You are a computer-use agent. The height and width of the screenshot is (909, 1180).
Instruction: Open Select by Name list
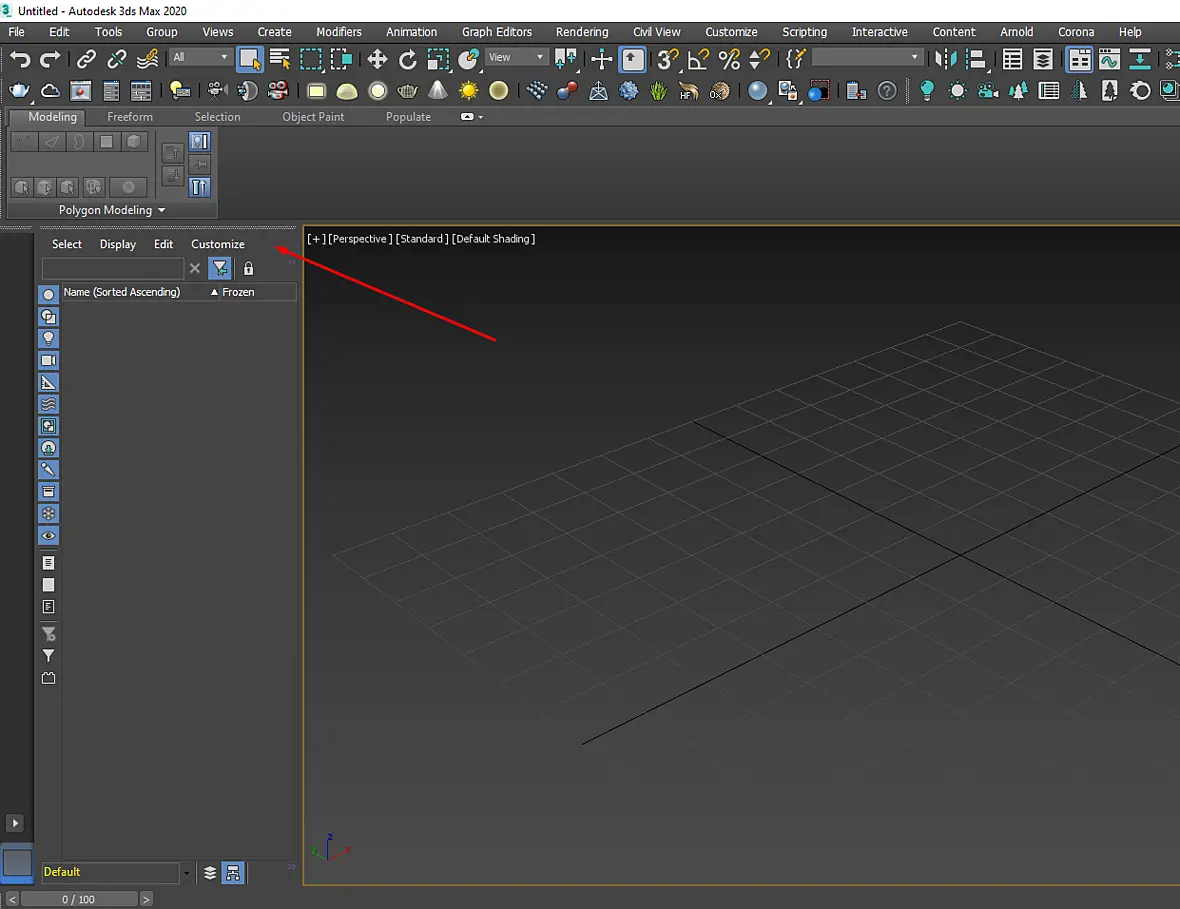click(x=280, y=59)
